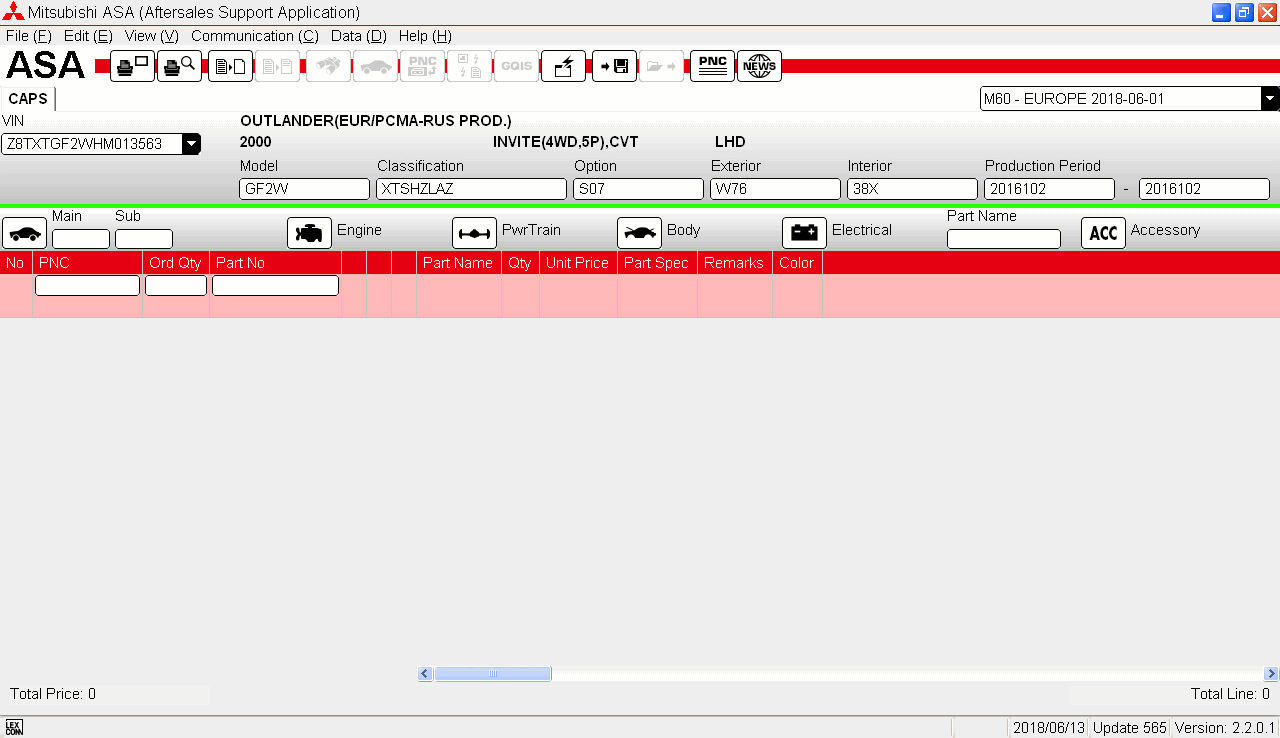The width and height of the screenshot is (1280, 738).
Task: Open the NEWS globe icon
Action: (x=759, y=67)
